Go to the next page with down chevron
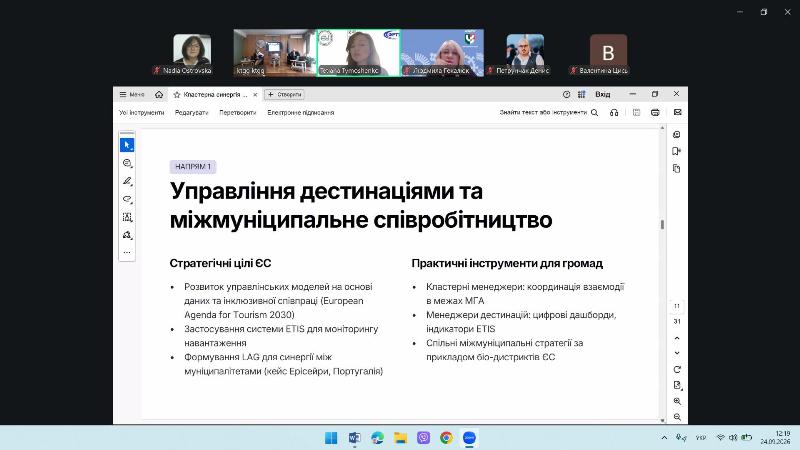Screen dimensions: 800x450 click(677, 353)
